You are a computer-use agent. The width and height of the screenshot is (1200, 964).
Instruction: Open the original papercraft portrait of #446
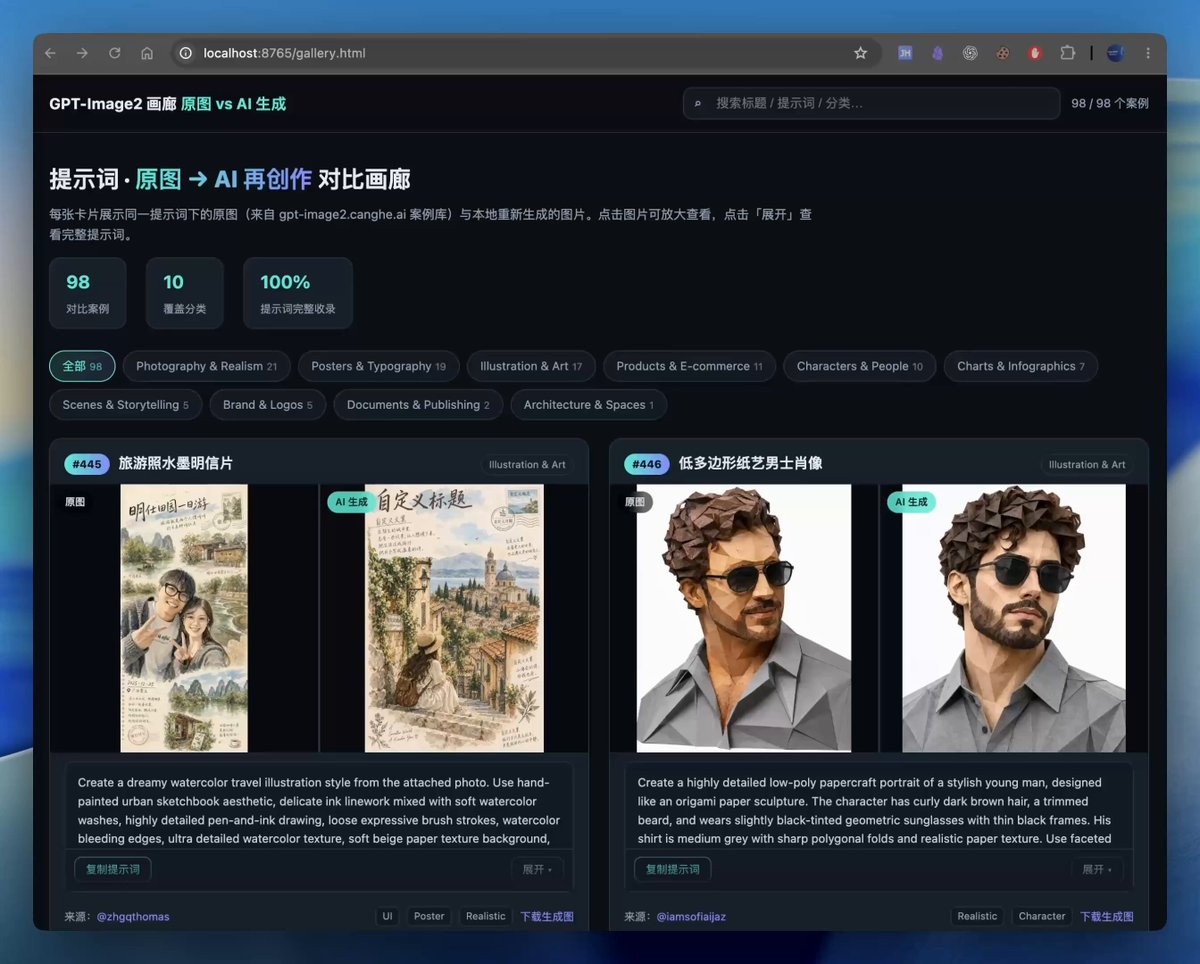pyautogui.click(x=744, y=618)
